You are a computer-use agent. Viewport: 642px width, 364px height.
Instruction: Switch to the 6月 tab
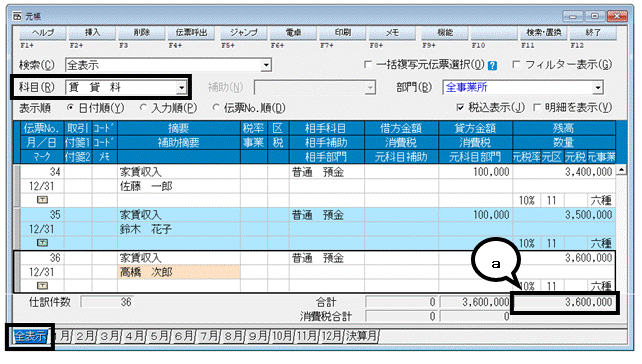(x=184, y=336)
